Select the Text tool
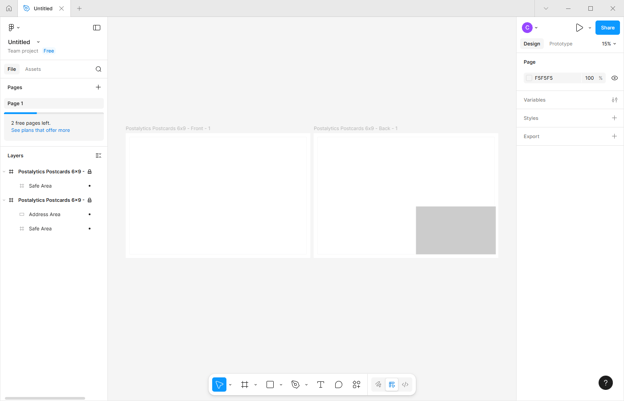This screenshot has height=401, width=624. point(320,384)
